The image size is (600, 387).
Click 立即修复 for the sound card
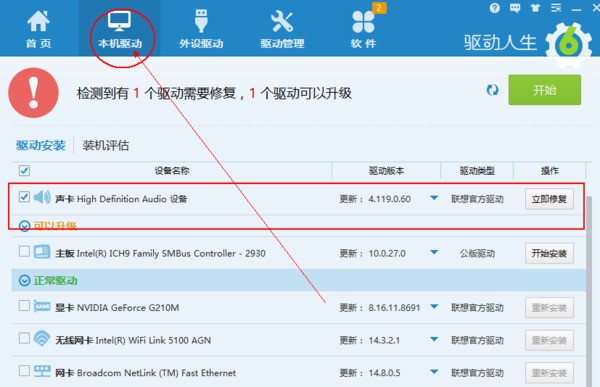(549, 199)
